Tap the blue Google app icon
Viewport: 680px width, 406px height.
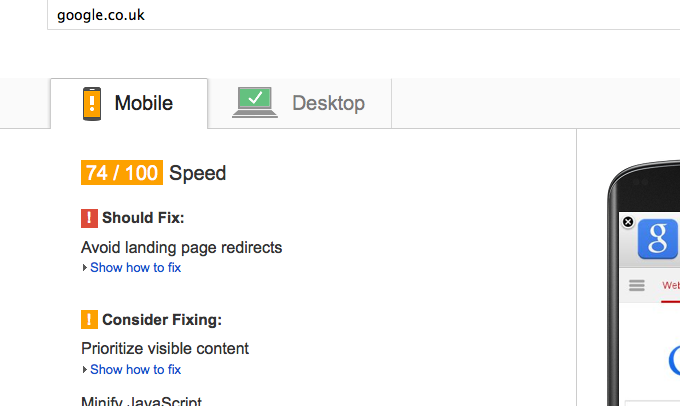click(x=658, y=239)
